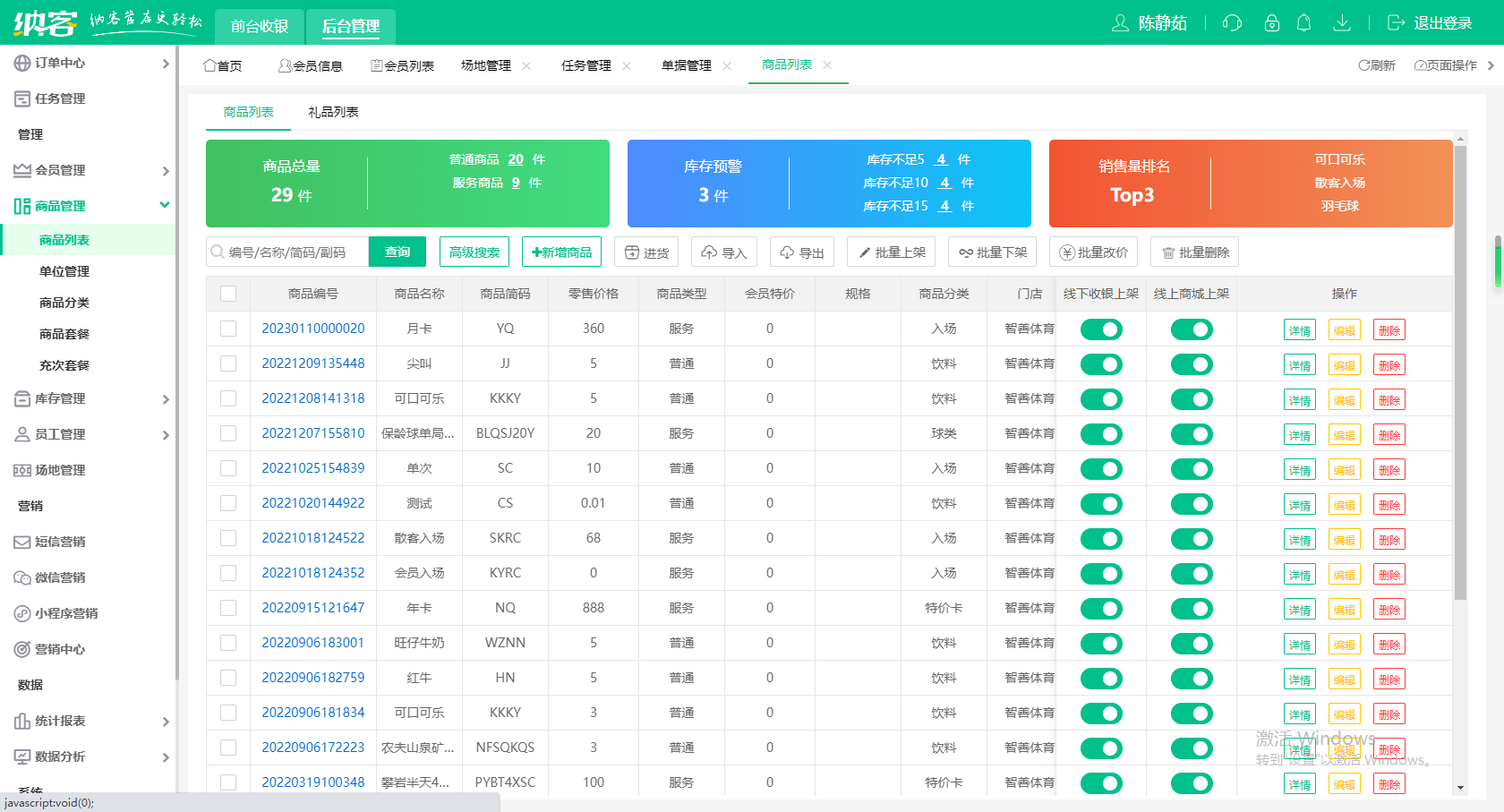
Task: Click 导入 to import product data
Action: pos(724,252)
